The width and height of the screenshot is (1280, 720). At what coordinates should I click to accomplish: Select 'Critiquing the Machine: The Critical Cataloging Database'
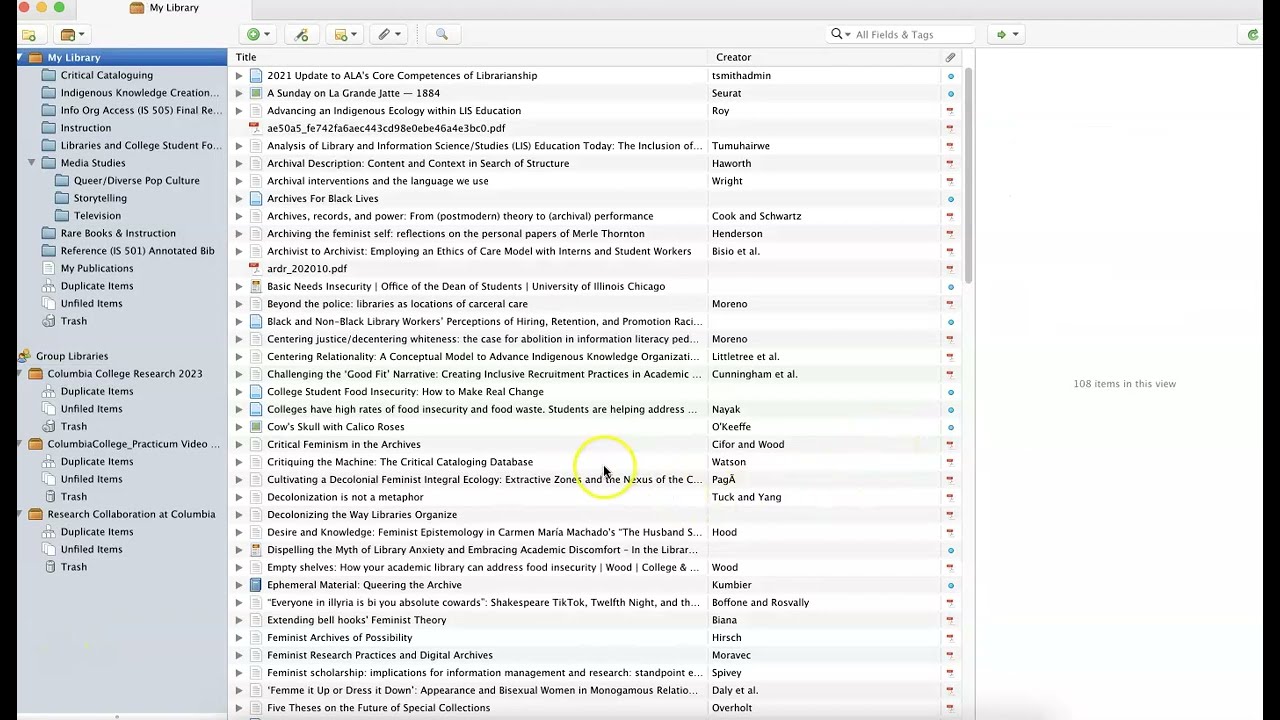(400, 462)
